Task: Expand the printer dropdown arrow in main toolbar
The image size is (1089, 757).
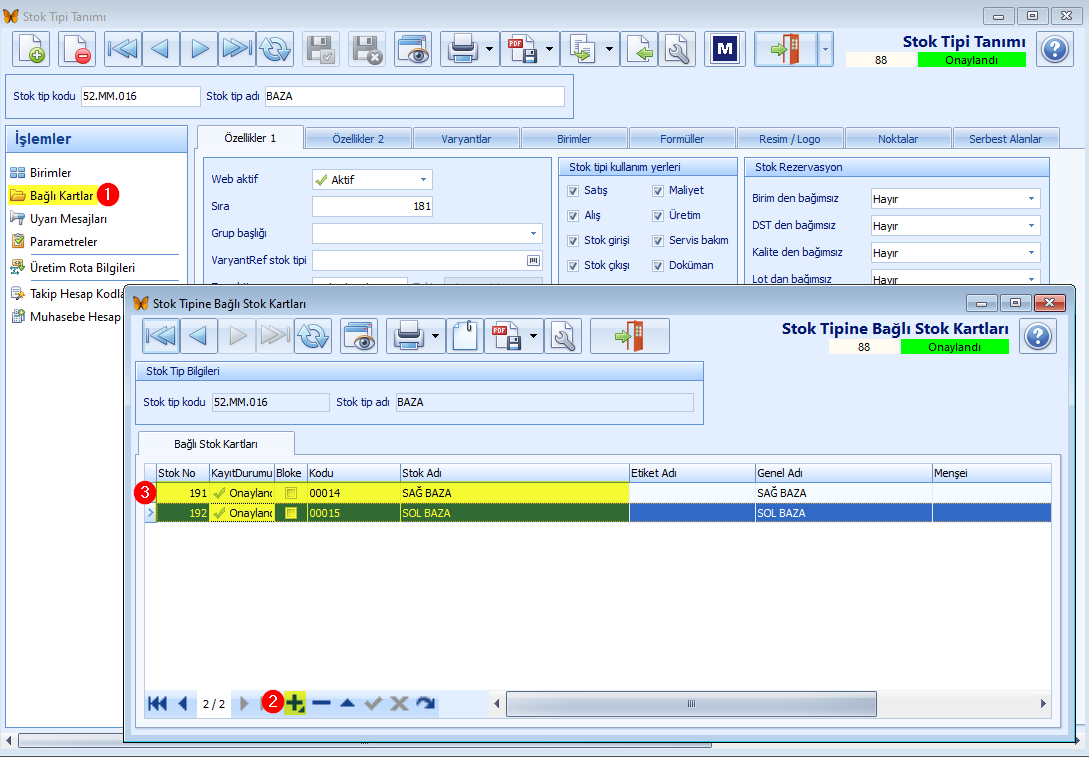Action: point(490,49)
